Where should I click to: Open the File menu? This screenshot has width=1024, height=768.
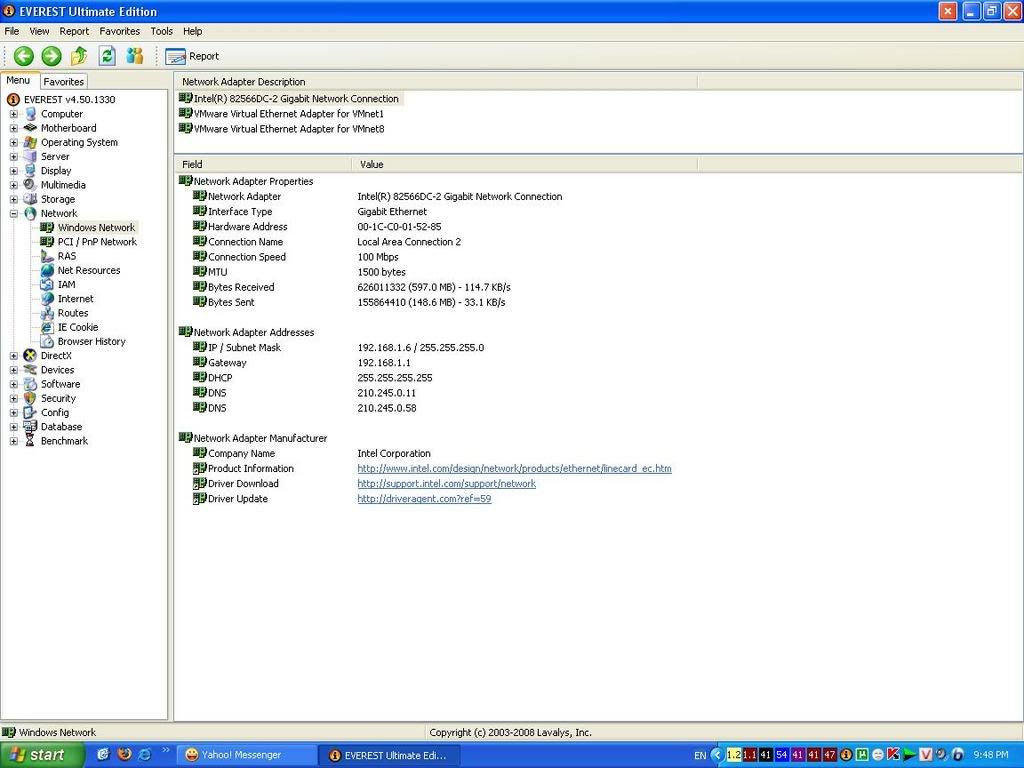12,31
